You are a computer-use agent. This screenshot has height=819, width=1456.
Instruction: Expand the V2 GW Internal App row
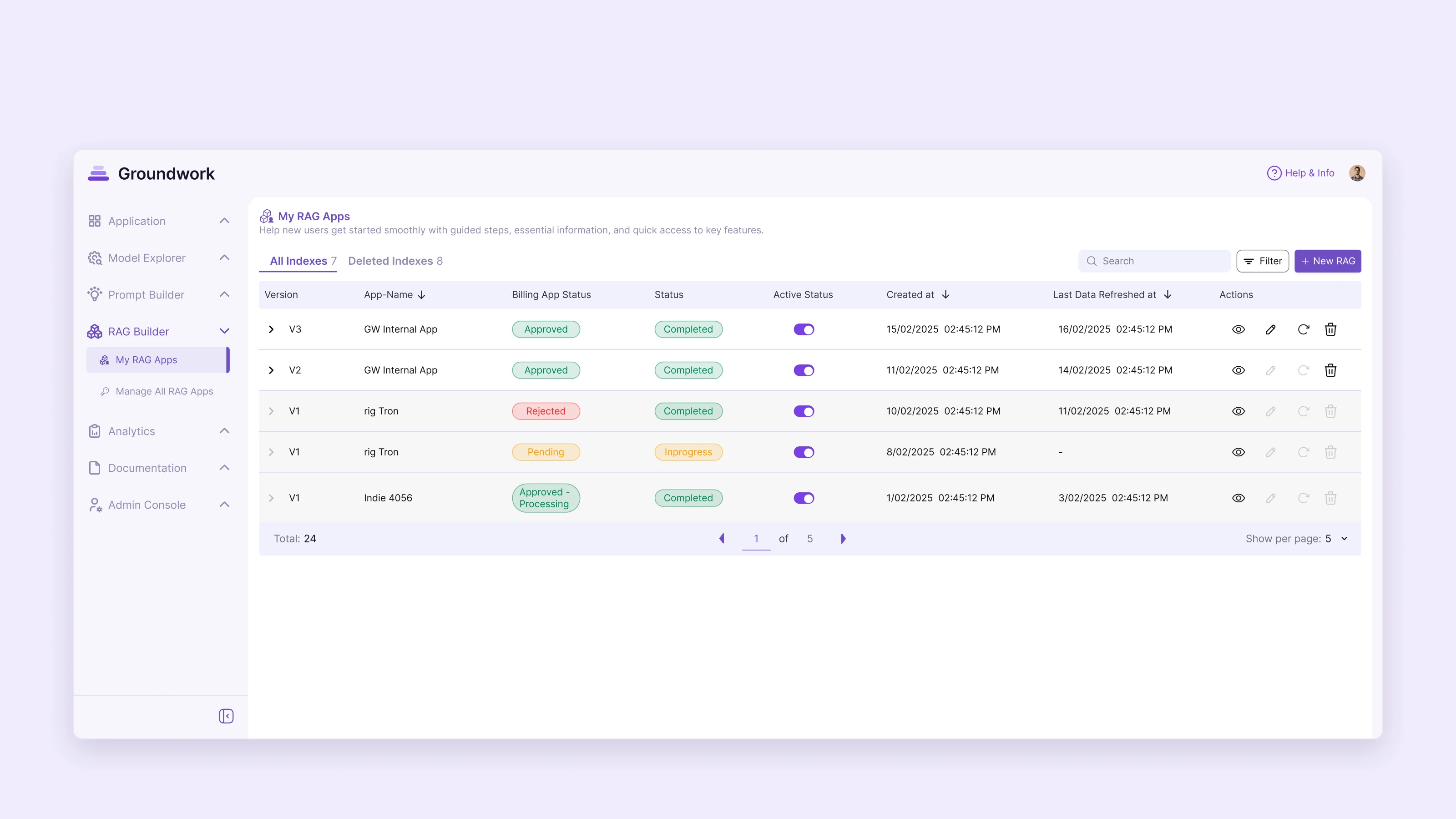(271, 370)
